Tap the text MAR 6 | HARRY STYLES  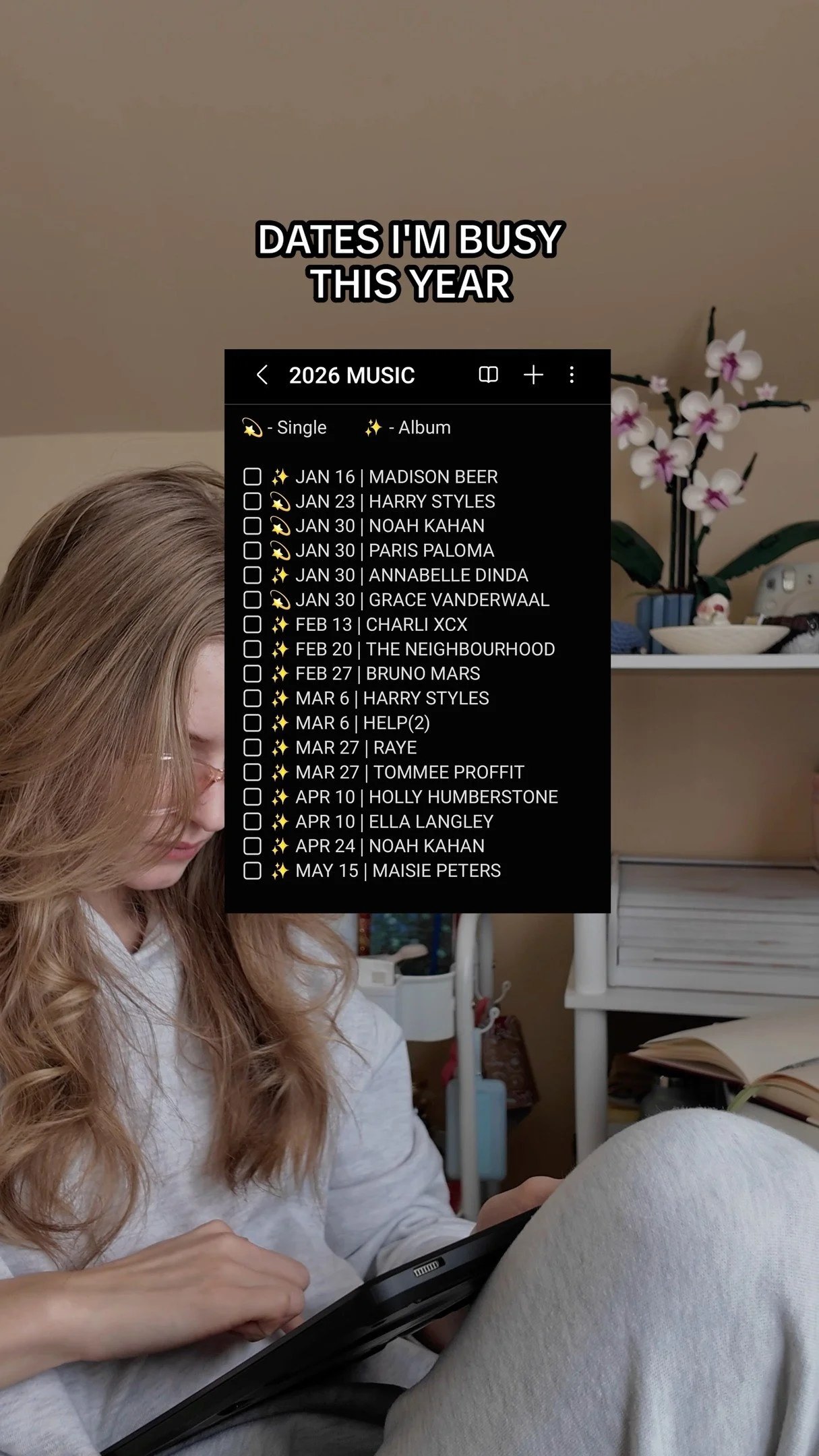pos(392,698)
